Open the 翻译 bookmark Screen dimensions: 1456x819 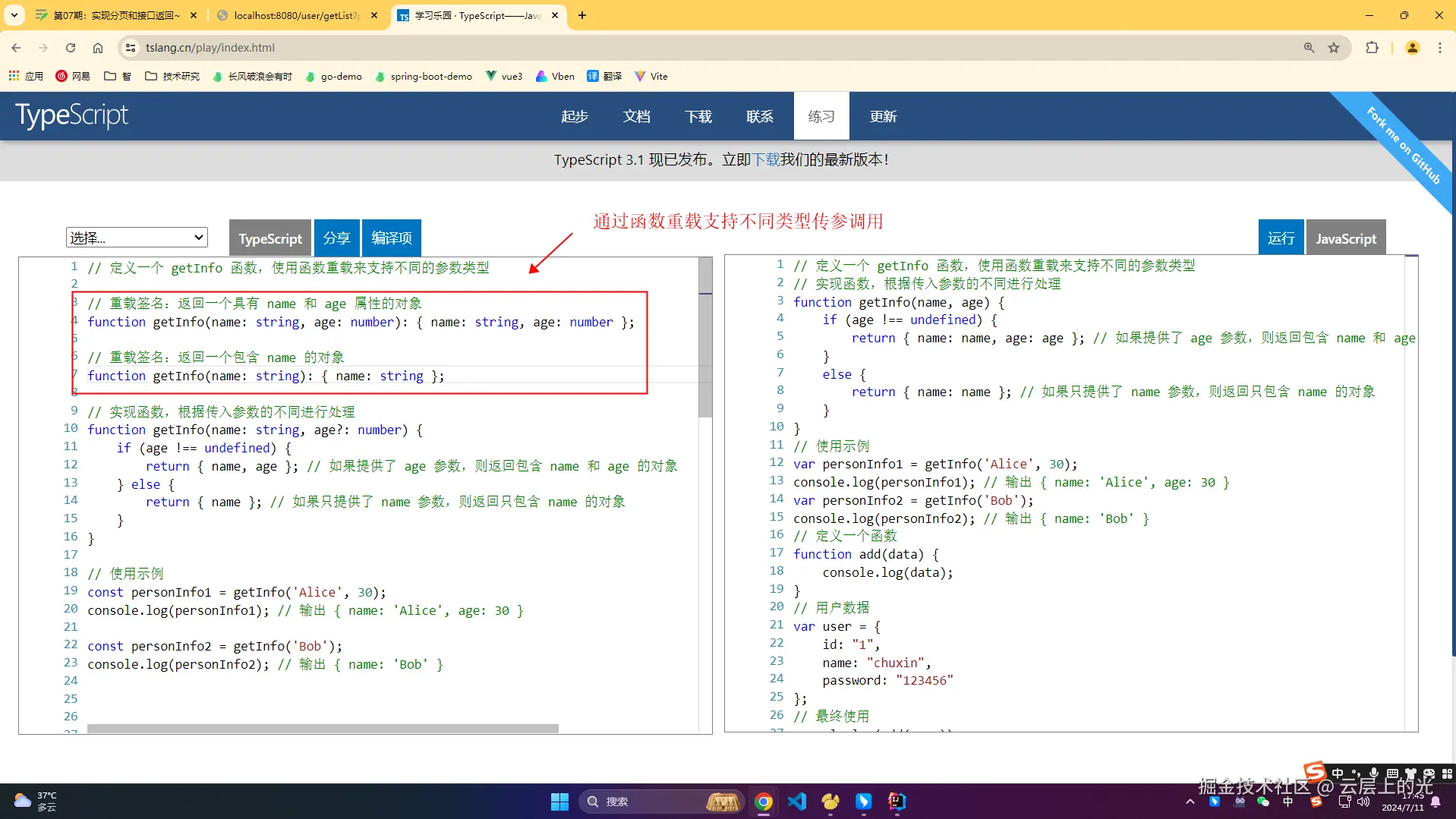click(604, 76)
